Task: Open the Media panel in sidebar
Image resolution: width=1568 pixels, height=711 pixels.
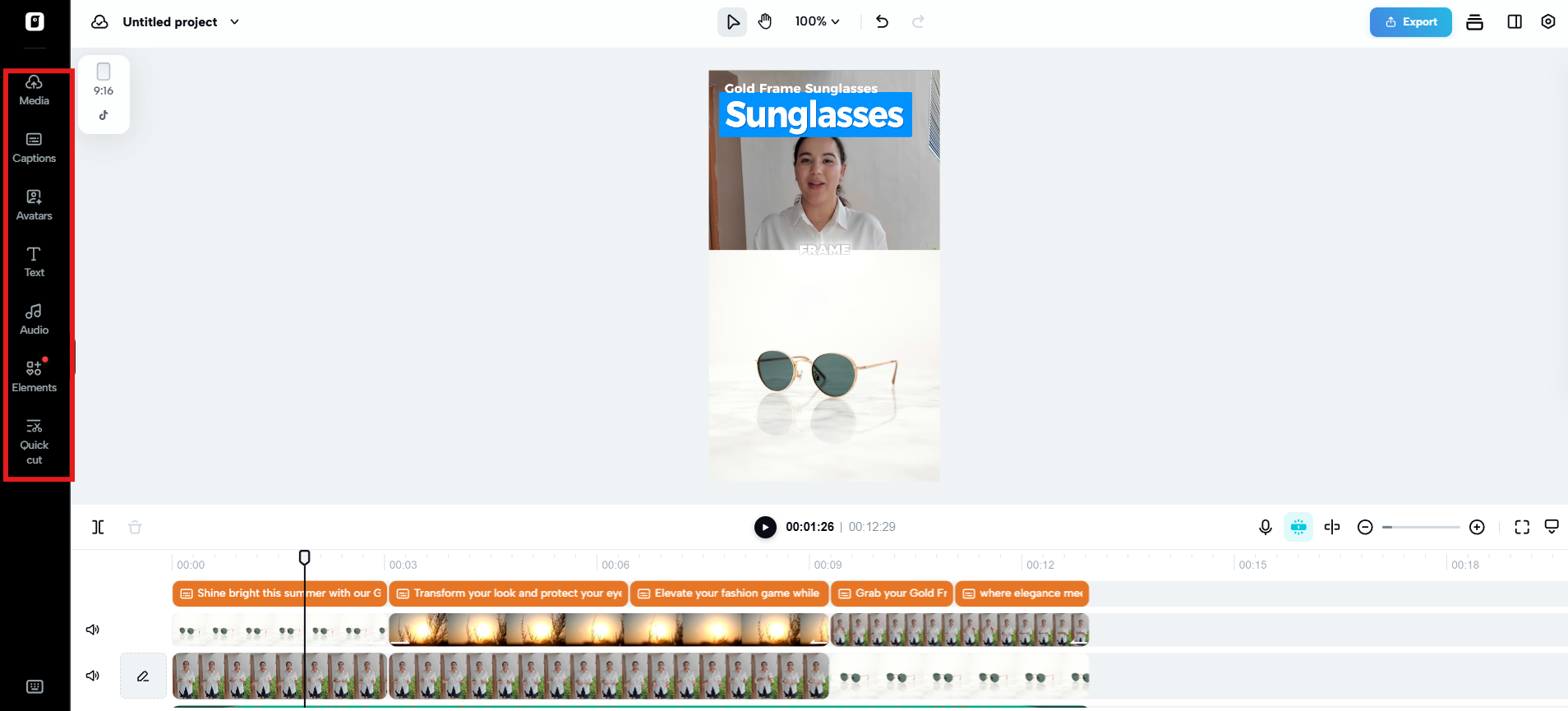Action: (34, 90)
